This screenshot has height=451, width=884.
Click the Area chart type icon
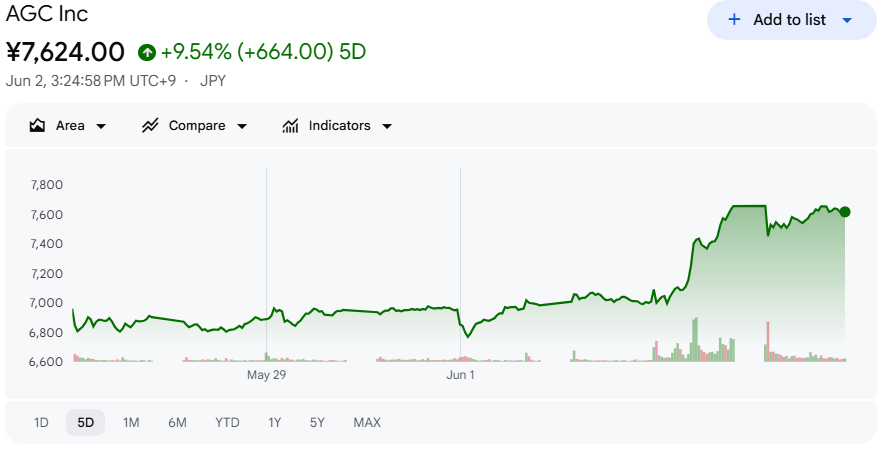click(x=37, y=125)
